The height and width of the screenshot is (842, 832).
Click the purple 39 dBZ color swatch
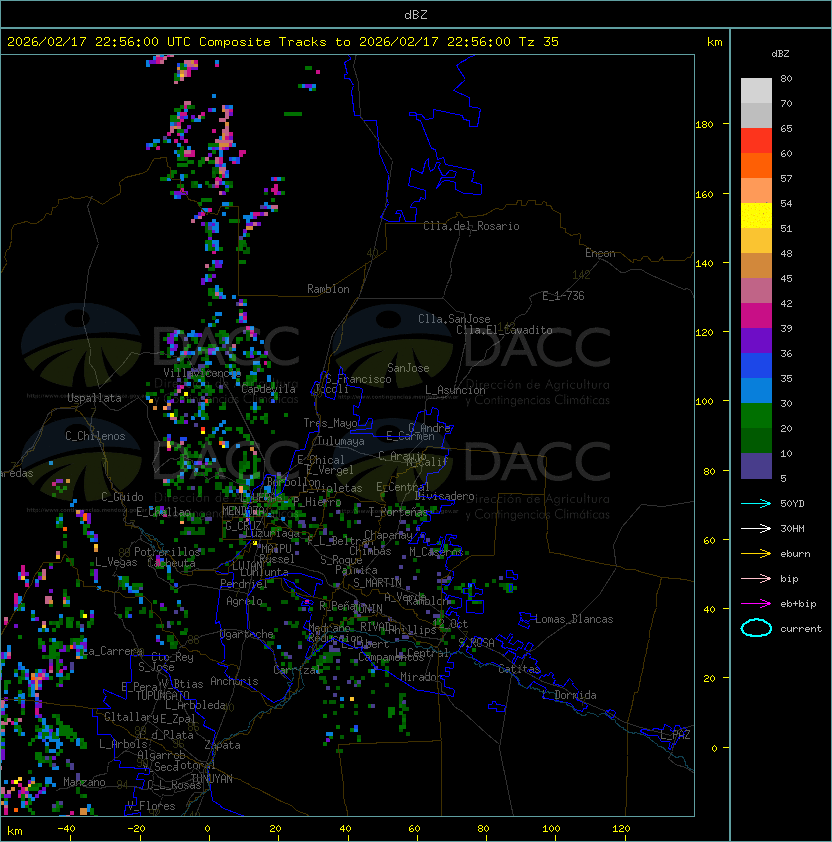756,340
